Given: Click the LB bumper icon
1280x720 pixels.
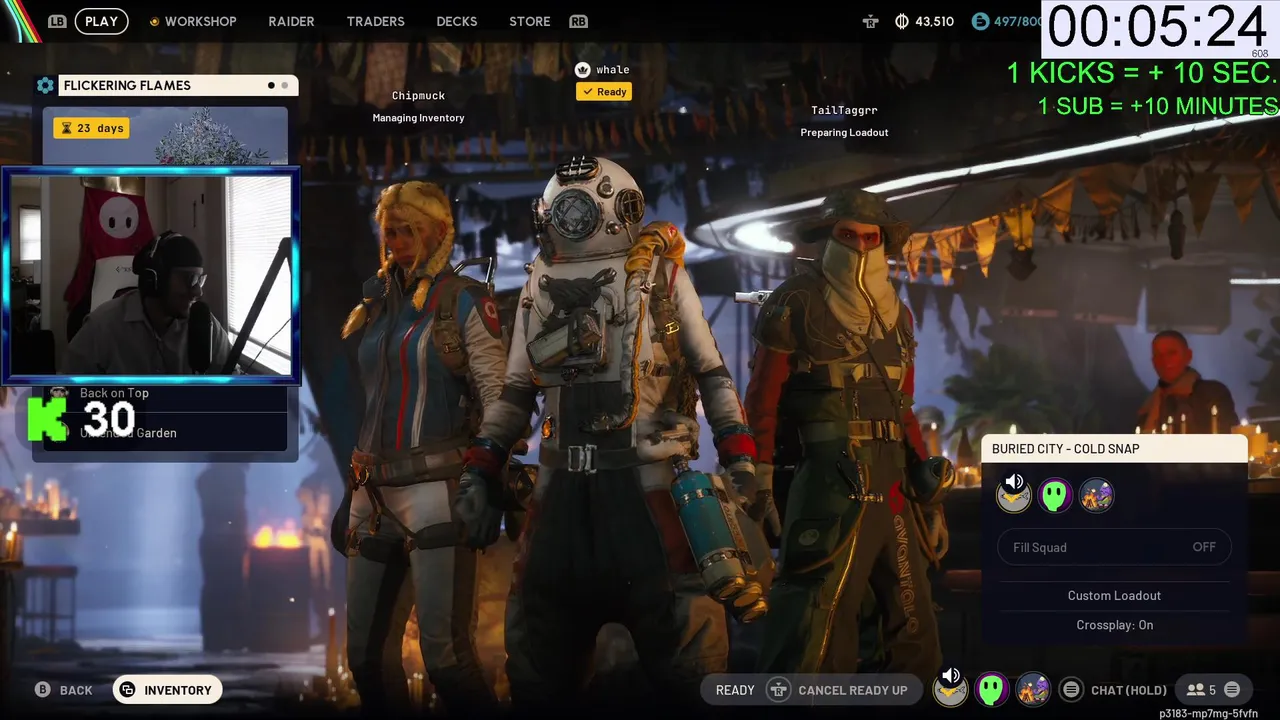Looking at the screenshot, I should coord(57,21).
